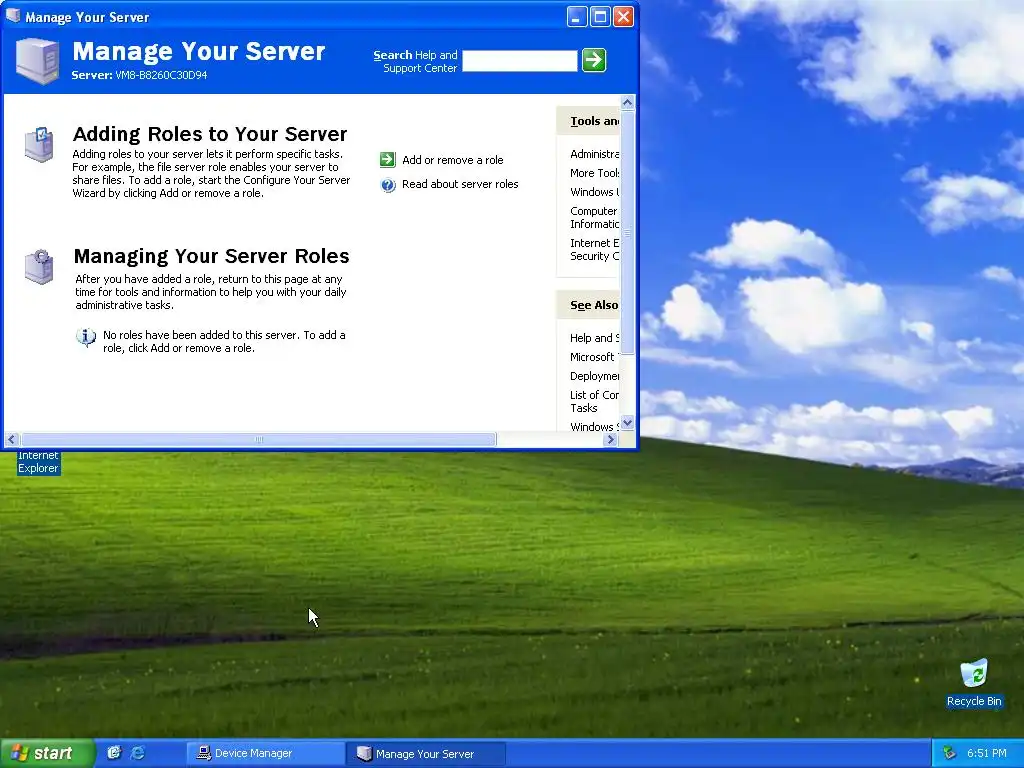Click Add or remove a role link
This screenshot has width=1024, height=768.
pos(453,160)
